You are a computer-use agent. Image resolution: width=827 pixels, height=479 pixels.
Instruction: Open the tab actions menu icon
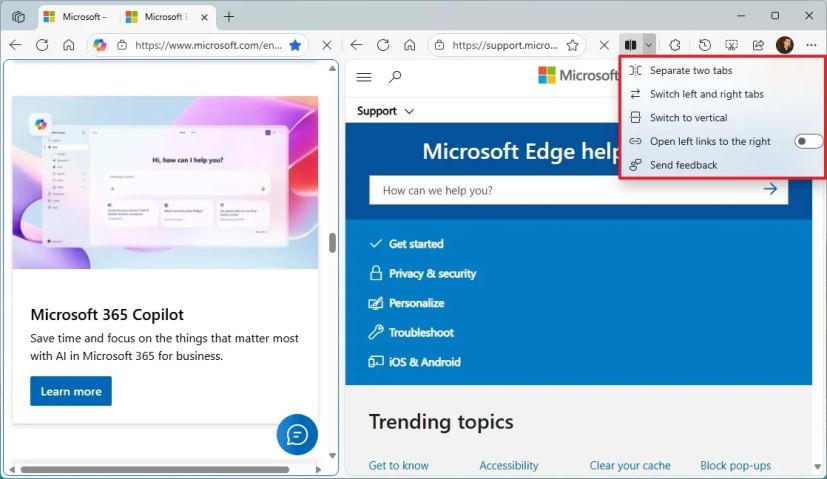click(18, 17)
